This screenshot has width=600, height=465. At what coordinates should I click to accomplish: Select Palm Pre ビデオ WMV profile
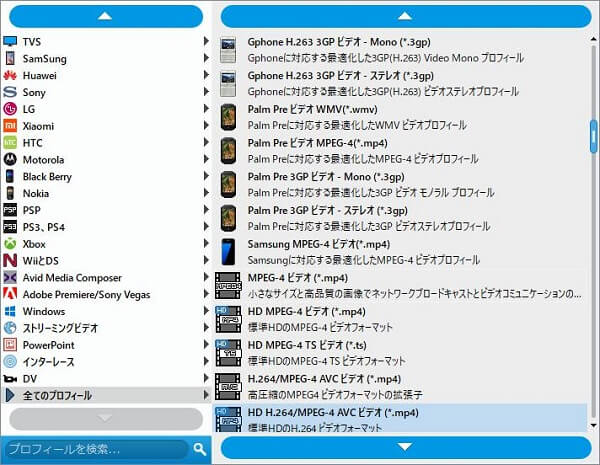[400, 117]
